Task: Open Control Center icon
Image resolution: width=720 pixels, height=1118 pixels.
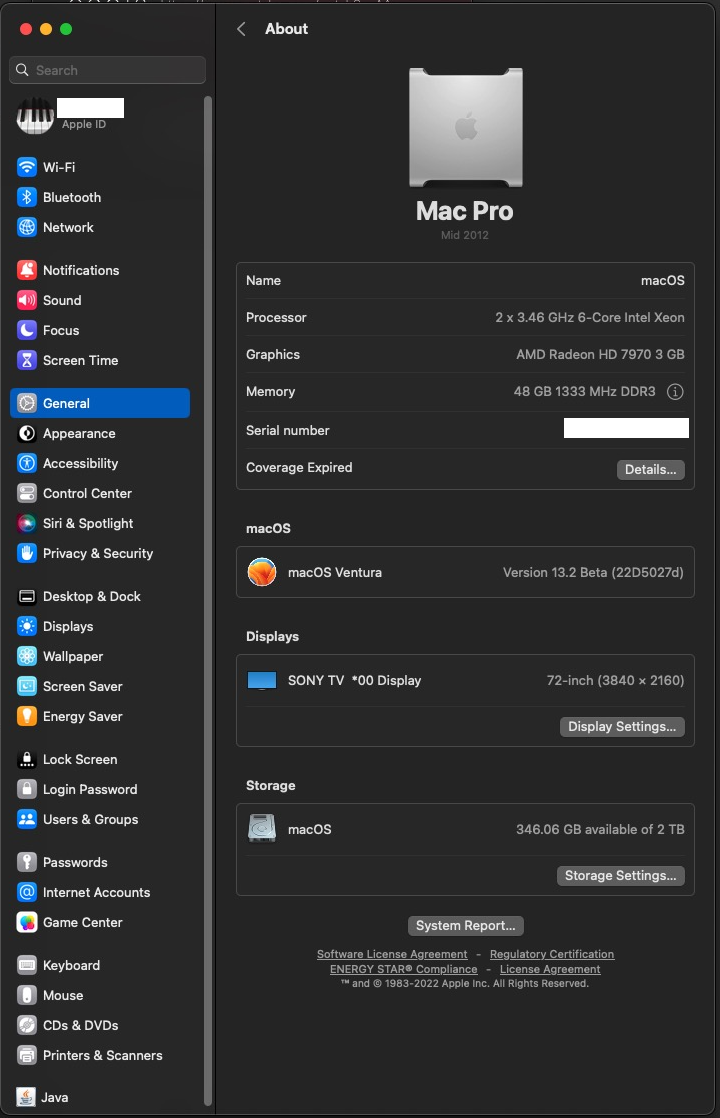Action: click(26, 493)
